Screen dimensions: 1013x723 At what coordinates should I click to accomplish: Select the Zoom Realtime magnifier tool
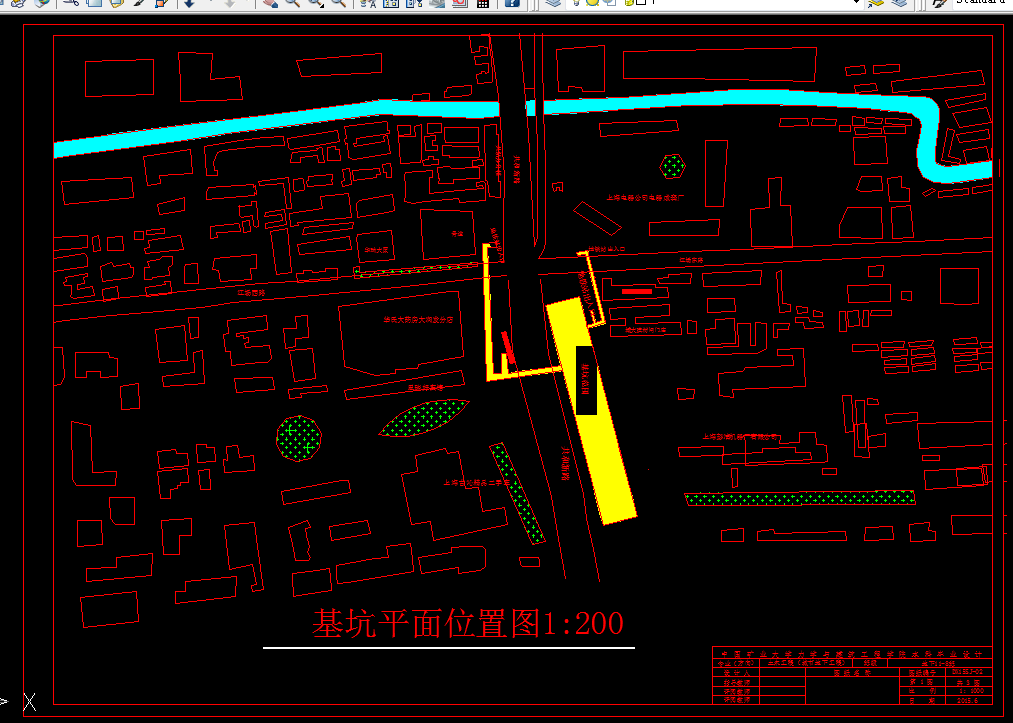[x=293, y=3]
